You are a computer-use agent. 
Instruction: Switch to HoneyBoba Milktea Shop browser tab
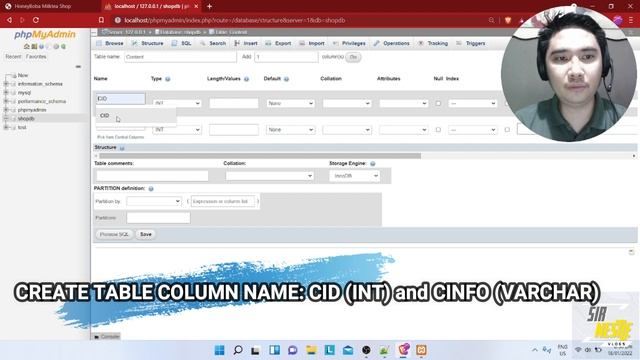pos(43,7)
